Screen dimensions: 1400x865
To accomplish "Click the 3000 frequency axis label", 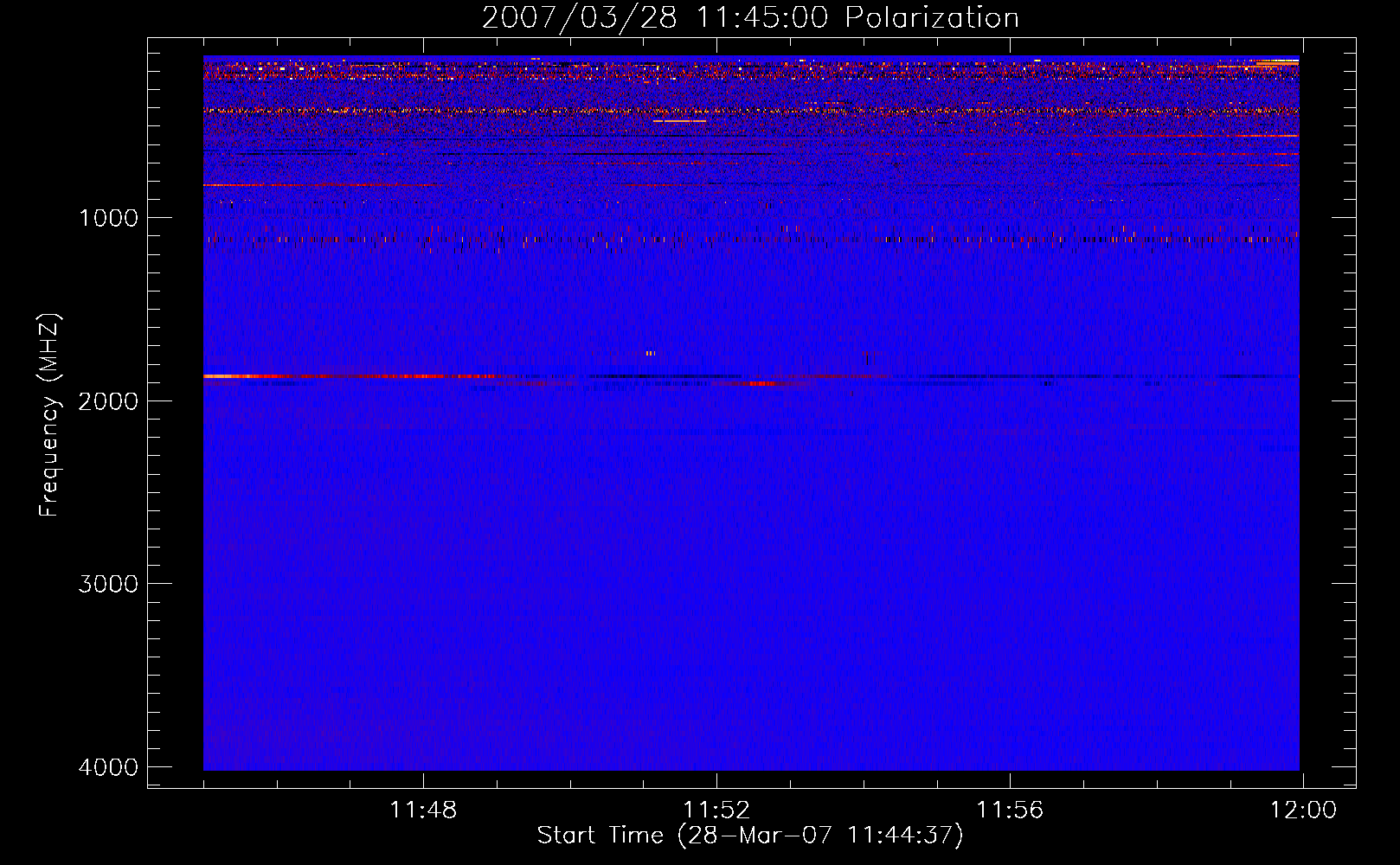I will pyautogui.click(x=108, y=583).
